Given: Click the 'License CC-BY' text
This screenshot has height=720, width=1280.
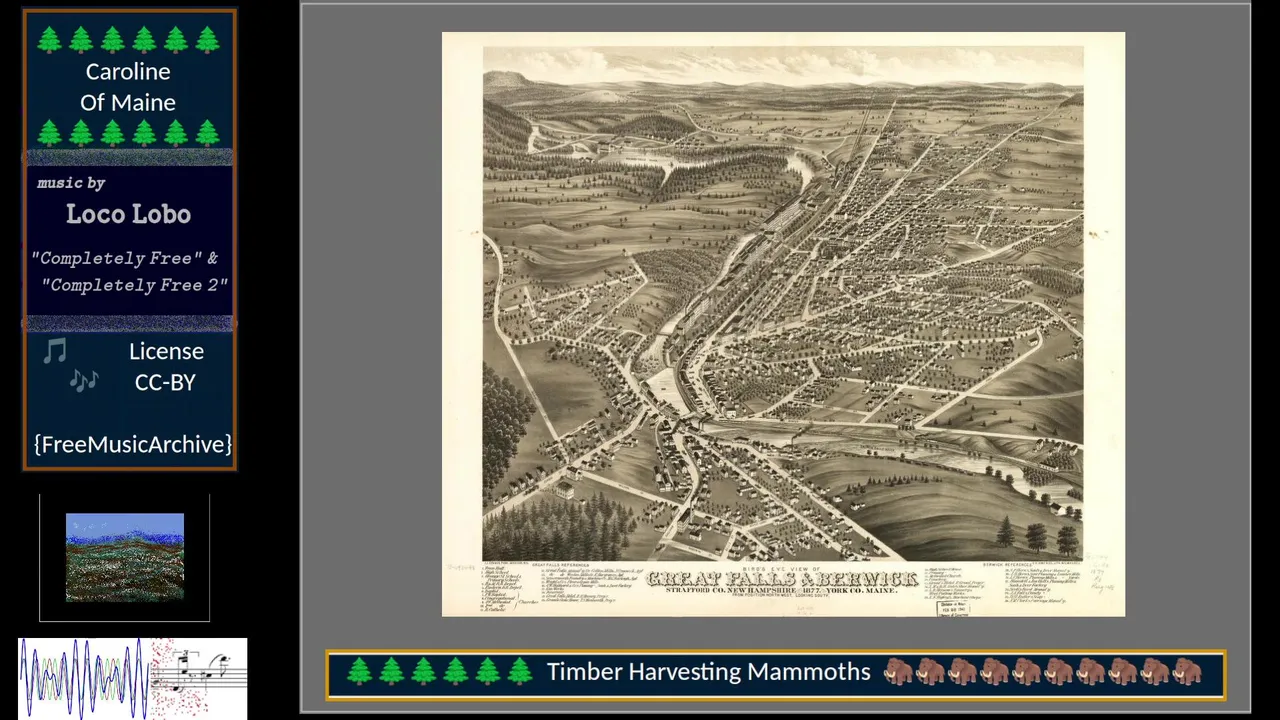Looking at the screenshot, I should pos(166,366).
